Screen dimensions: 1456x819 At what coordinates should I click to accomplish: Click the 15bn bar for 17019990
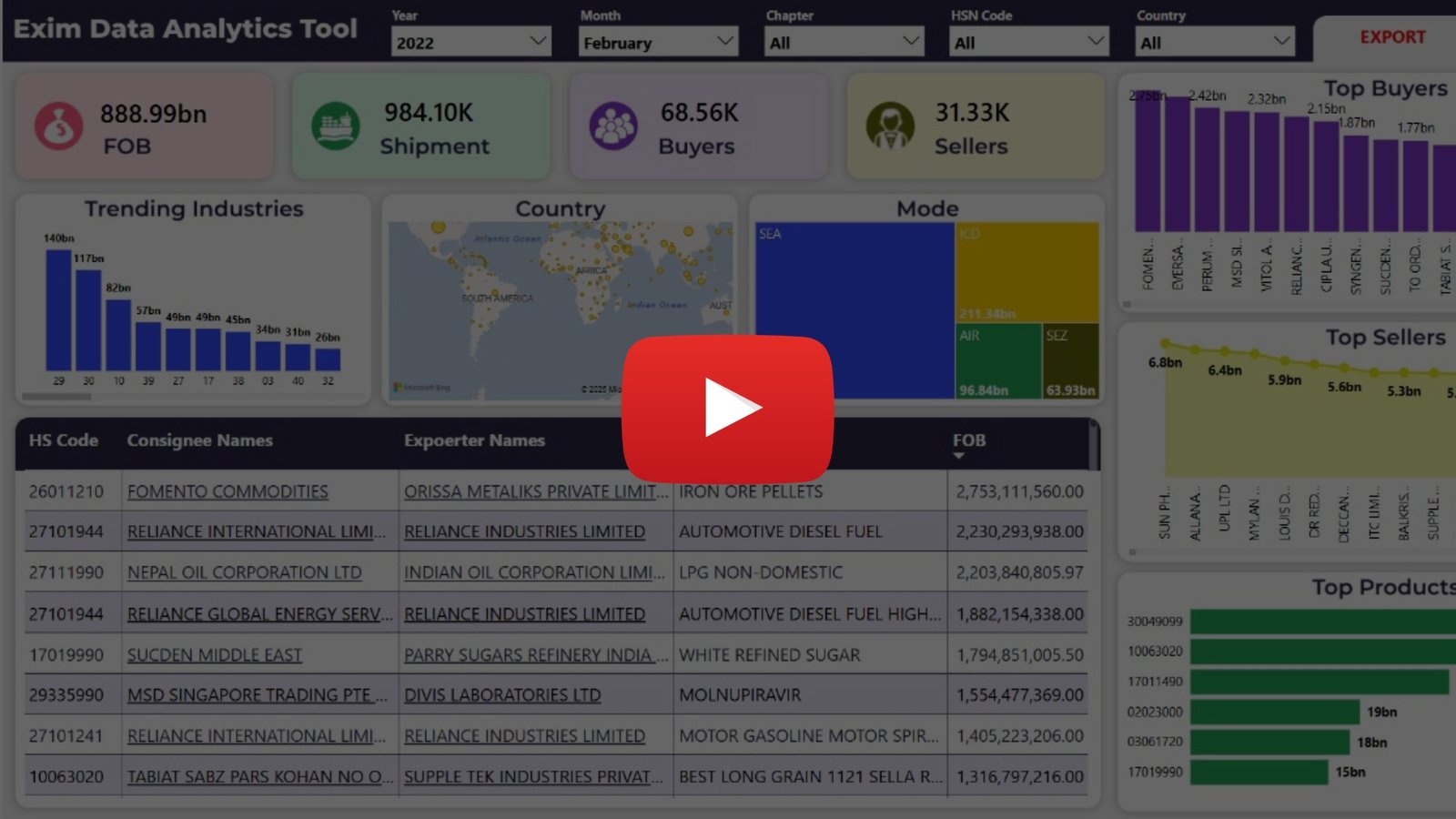pyautogui.click(x=1259, y=772)
